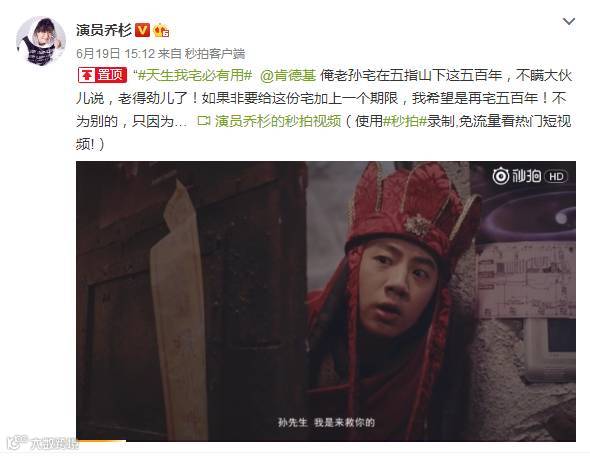The height and width of the screenshot is (456, 590).
Task: Open the @肯德基 mention link
Action: (x=288, y=76)
